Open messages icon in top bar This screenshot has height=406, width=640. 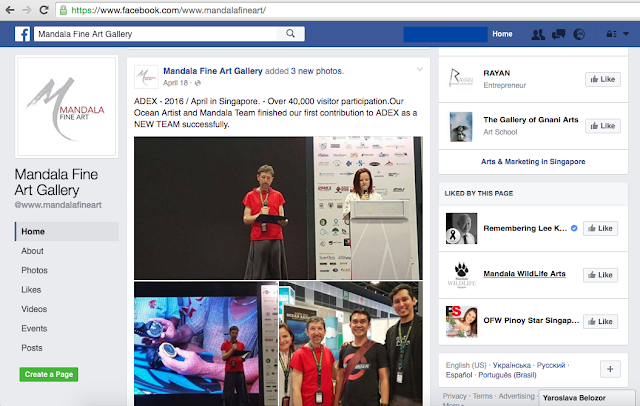558,34
